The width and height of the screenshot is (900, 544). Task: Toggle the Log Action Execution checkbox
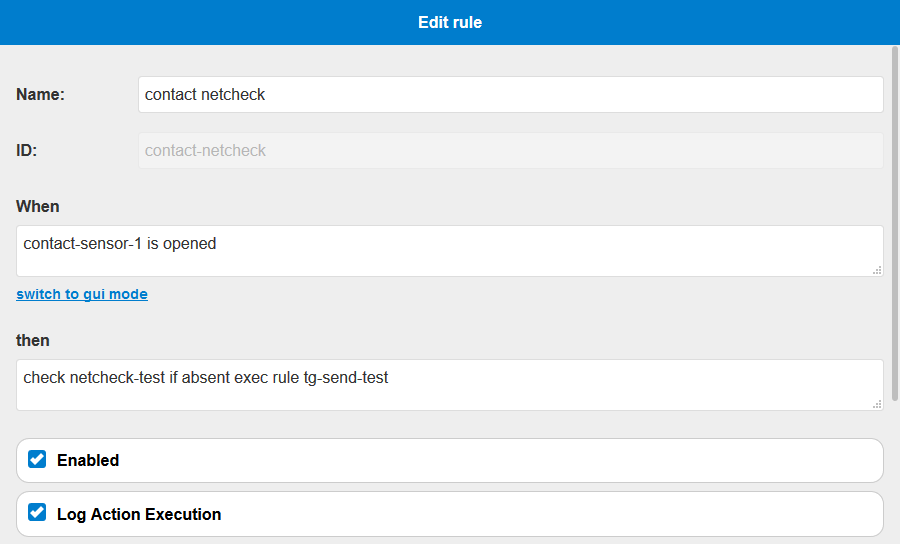37,512
